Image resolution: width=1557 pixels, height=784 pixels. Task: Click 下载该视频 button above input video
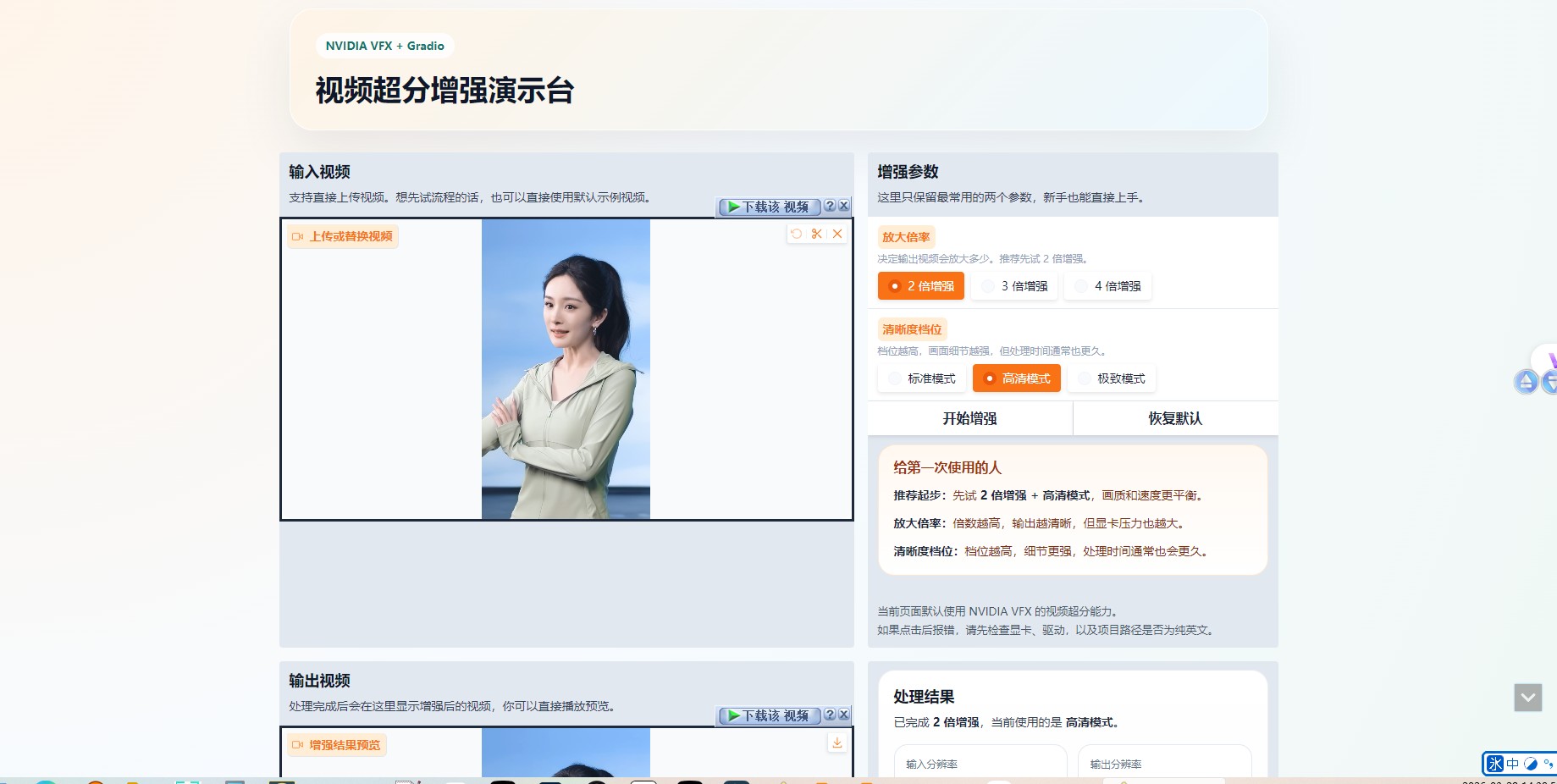tap(769, 207)
